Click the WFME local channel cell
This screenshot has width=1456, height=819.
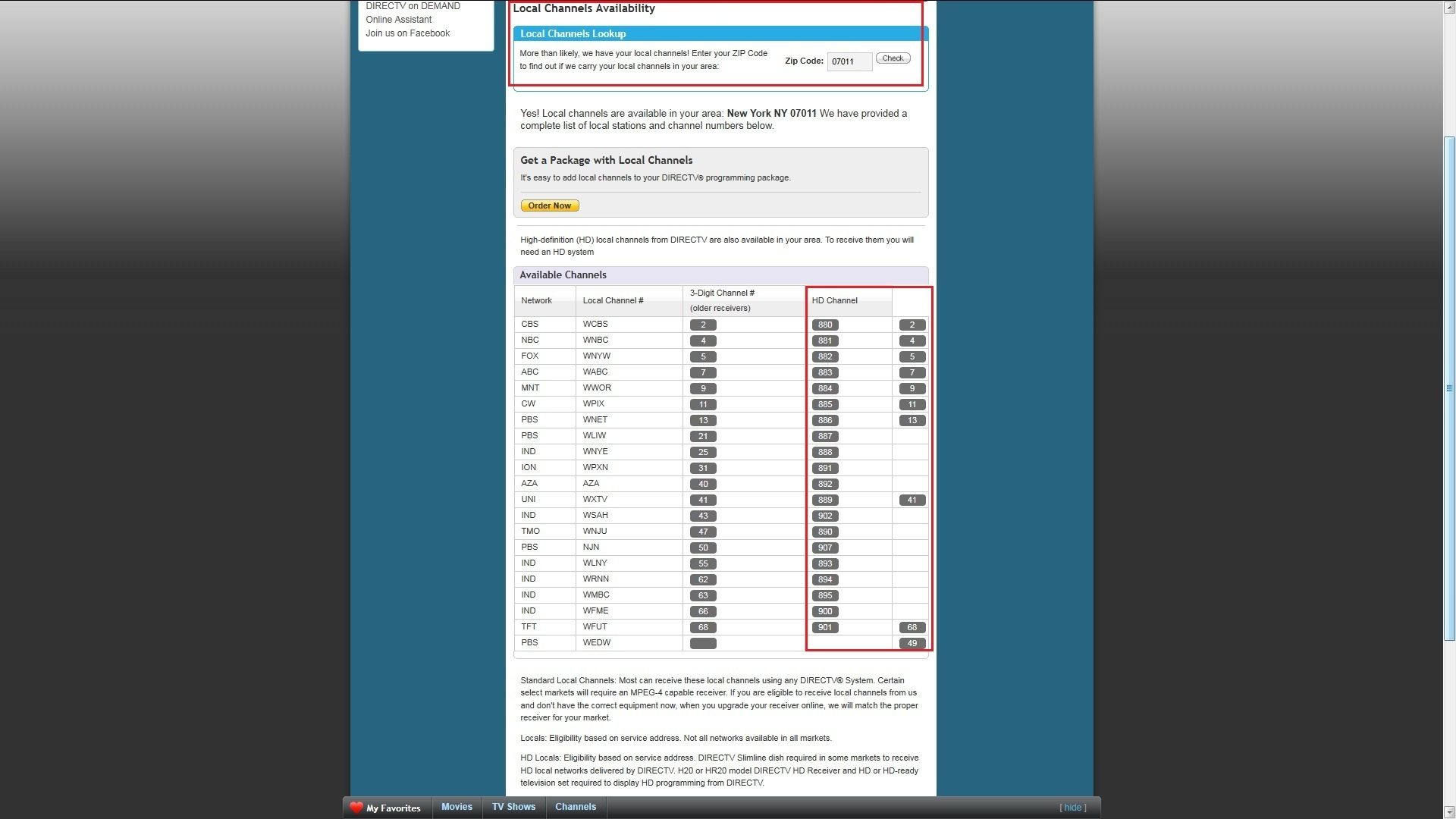pyautogui.click(x=629, y=611)
